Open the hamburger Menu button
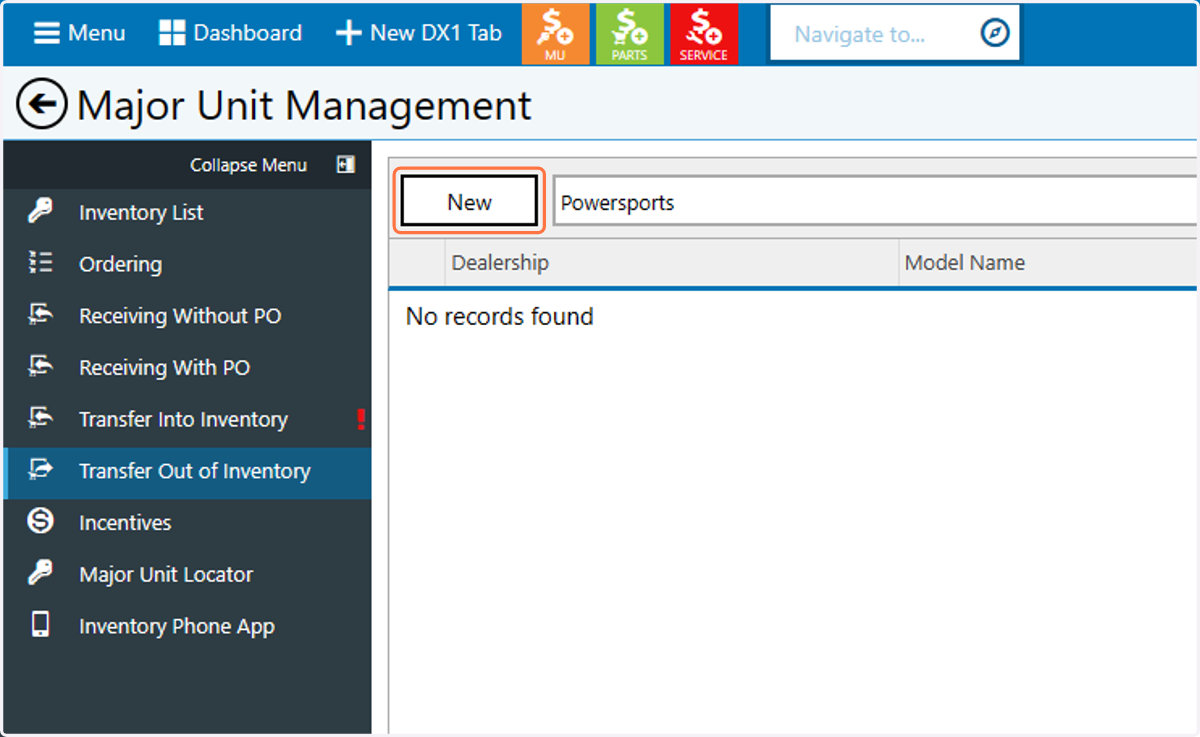Image resolution: width=1200 pixels, height=737 pixels. coord(79,33)
